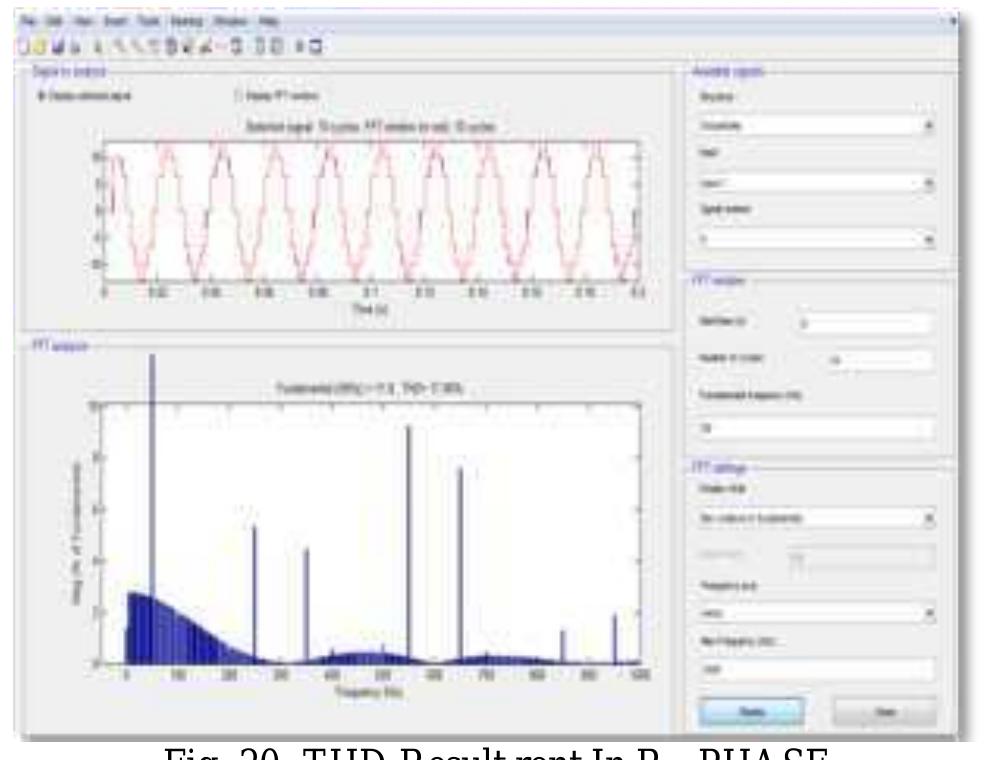Click the Fundamental and THD title text
The image size is (987, 760).
click(369, 389)
